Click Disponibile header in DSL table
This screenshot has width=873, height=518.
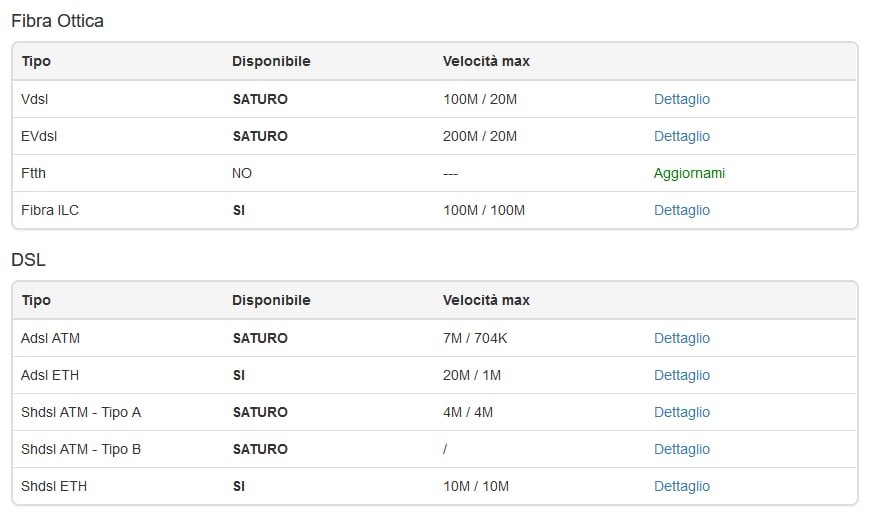click(x=271, y=300)
